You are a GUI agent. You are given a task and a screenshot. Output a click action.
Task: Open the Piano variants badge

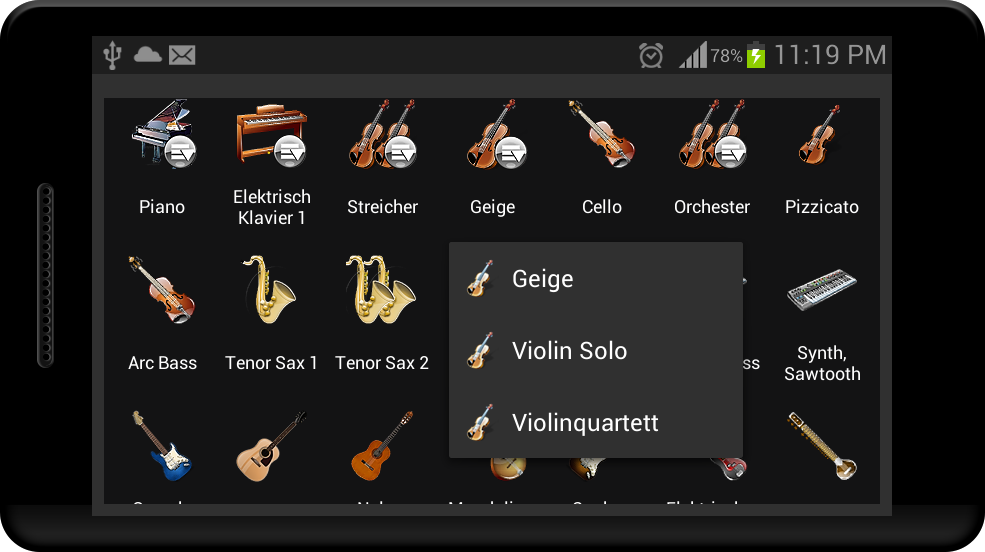pos(180,152)
